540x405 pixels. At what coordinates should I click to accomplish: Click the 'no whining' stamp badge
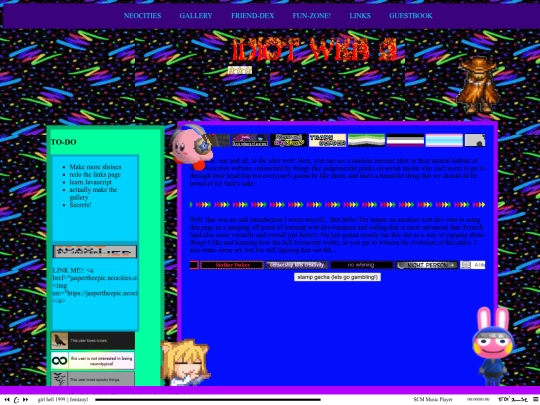(361, 265)
